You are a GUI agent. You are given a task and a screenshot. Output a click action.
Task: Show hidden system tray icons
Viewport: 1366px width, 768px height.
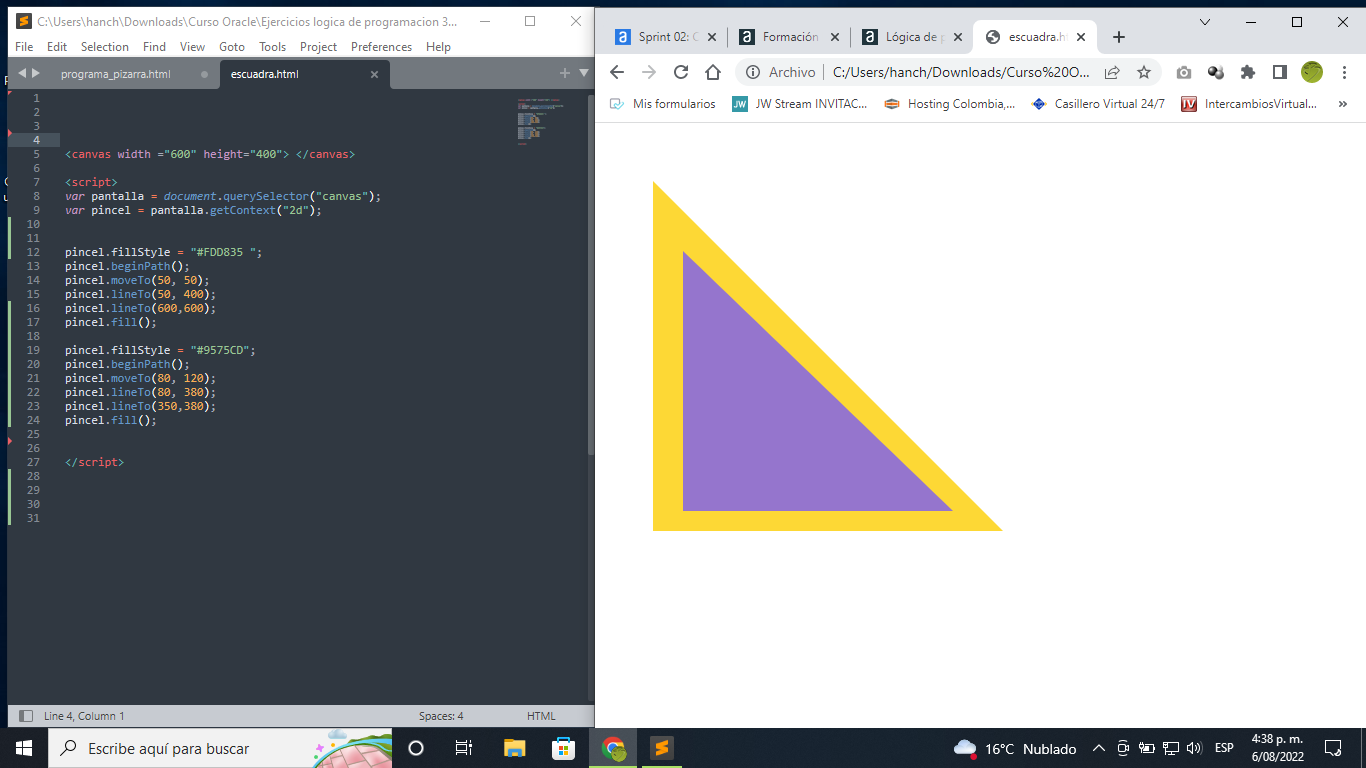pyautogui.click(x=1098, y=748)
